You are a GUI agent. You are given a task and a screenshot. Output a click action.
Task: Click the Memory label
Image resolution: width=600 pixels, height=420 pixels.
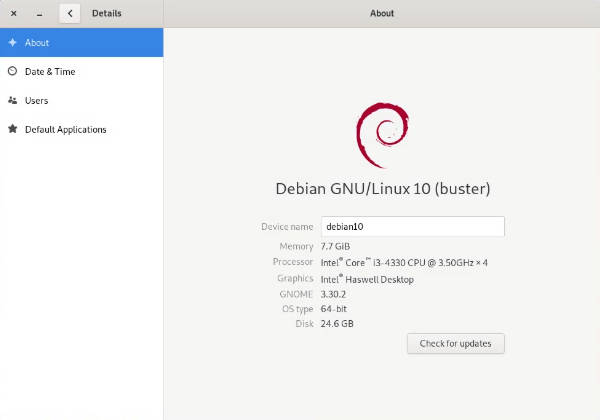pyautogui.click(x=296, y=246)
